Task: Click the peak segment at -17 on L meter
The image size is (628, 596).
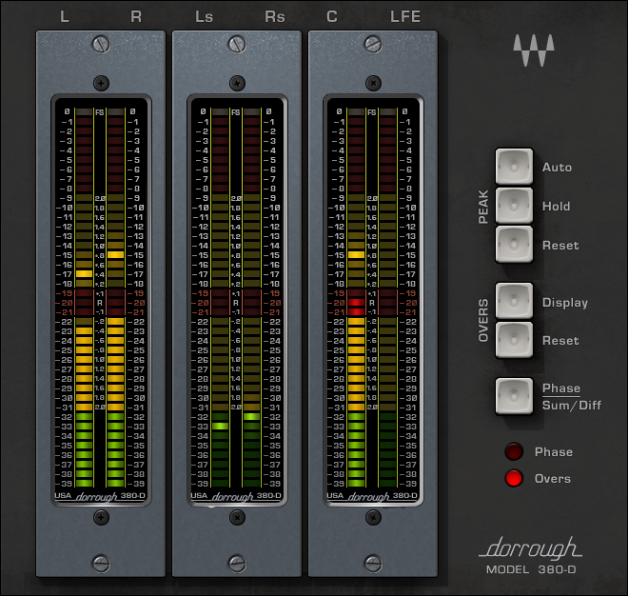Action: [84, 274]
